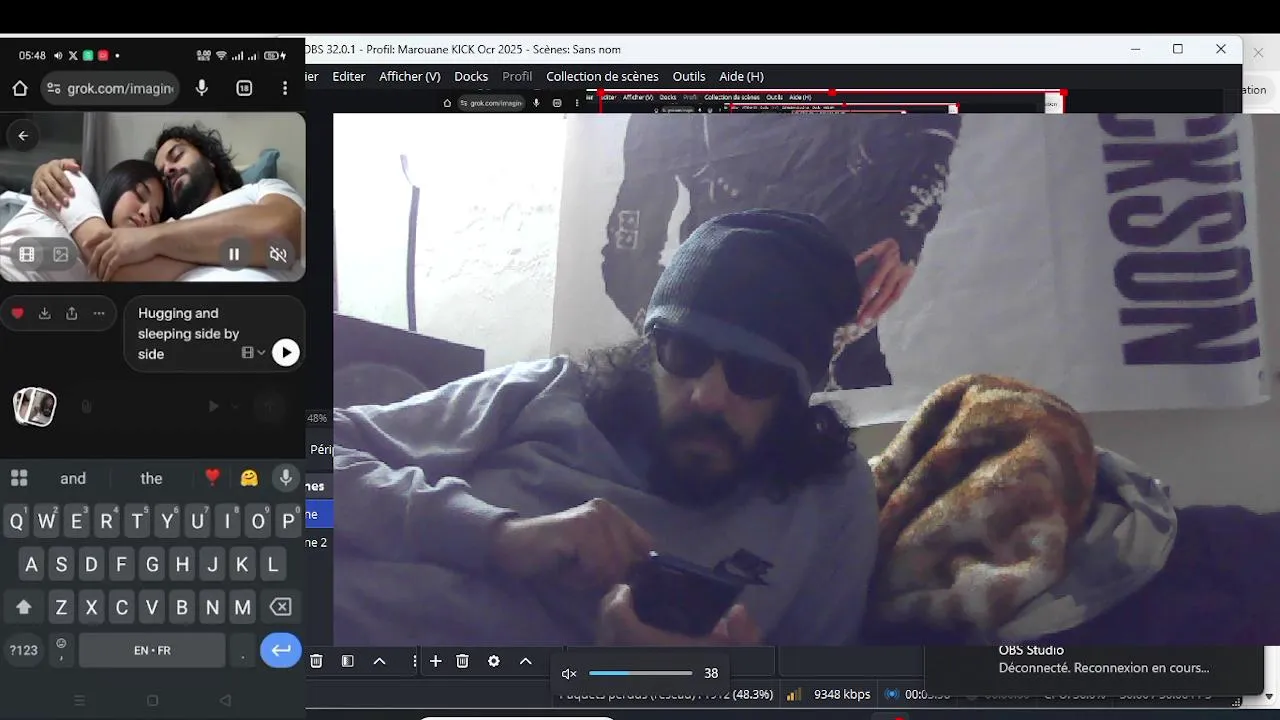This screenshot has height=720, width=1280.
Task: Open the more options ellipsis under video
Action: pos(99,313)
